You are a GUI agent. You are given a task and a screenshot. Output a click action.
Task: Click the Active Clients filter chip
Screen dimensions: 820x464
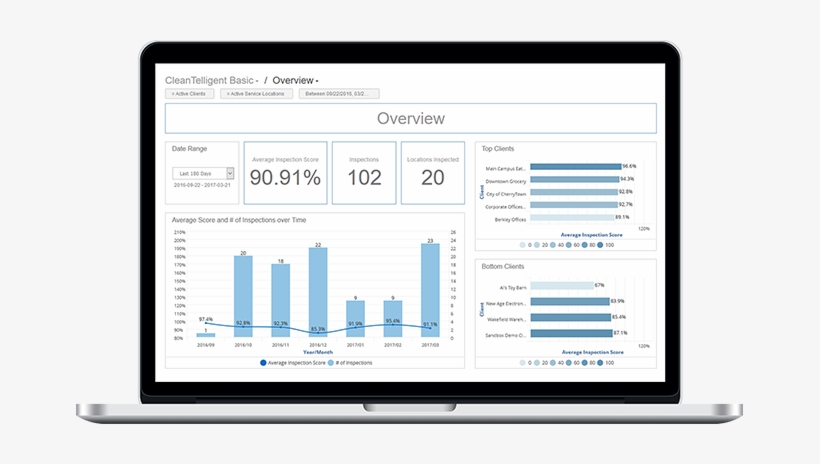click(189, 94)
